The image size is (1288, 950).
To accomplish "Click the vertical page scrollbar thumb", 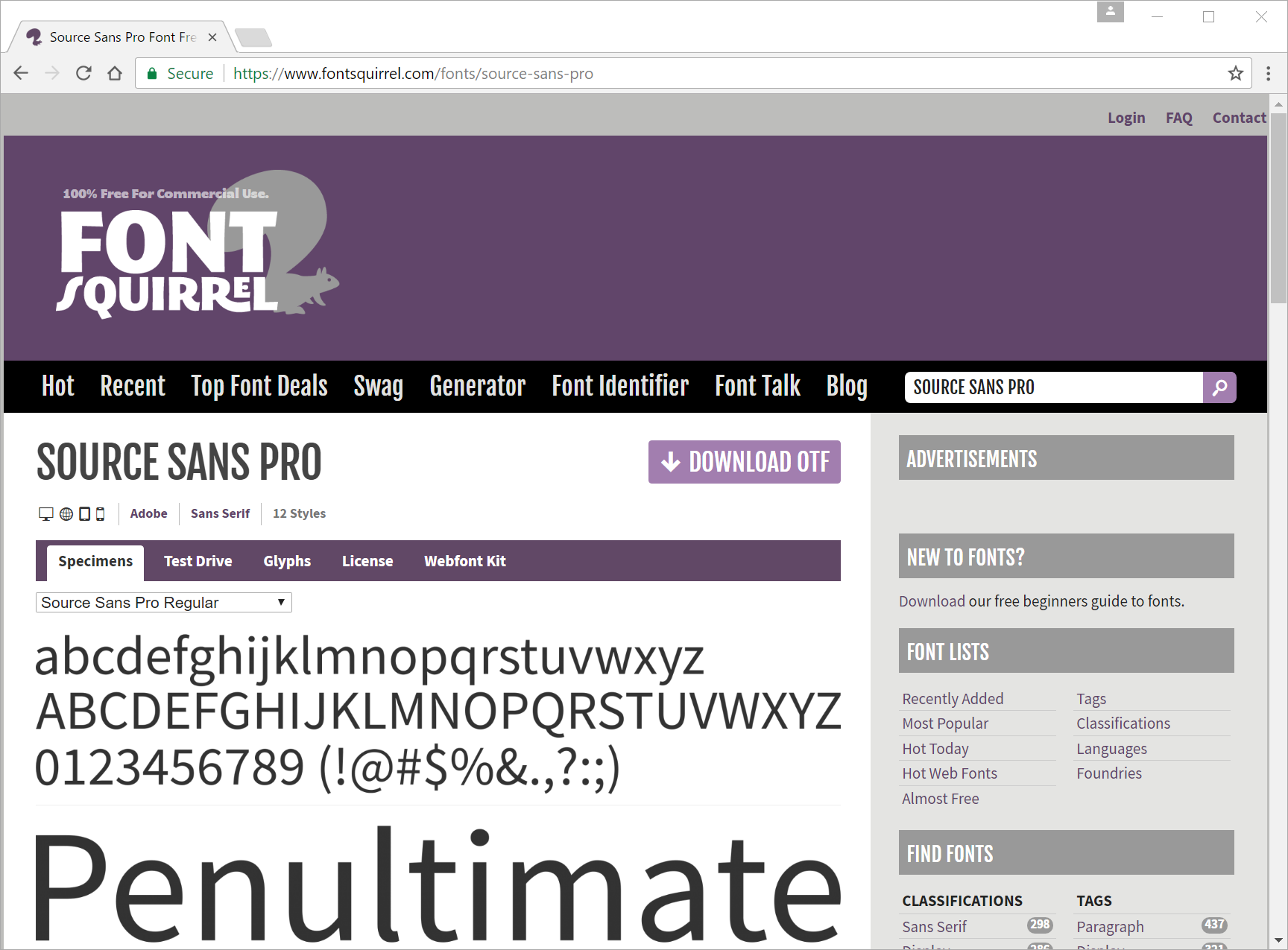I will [x=1278, y=209].
